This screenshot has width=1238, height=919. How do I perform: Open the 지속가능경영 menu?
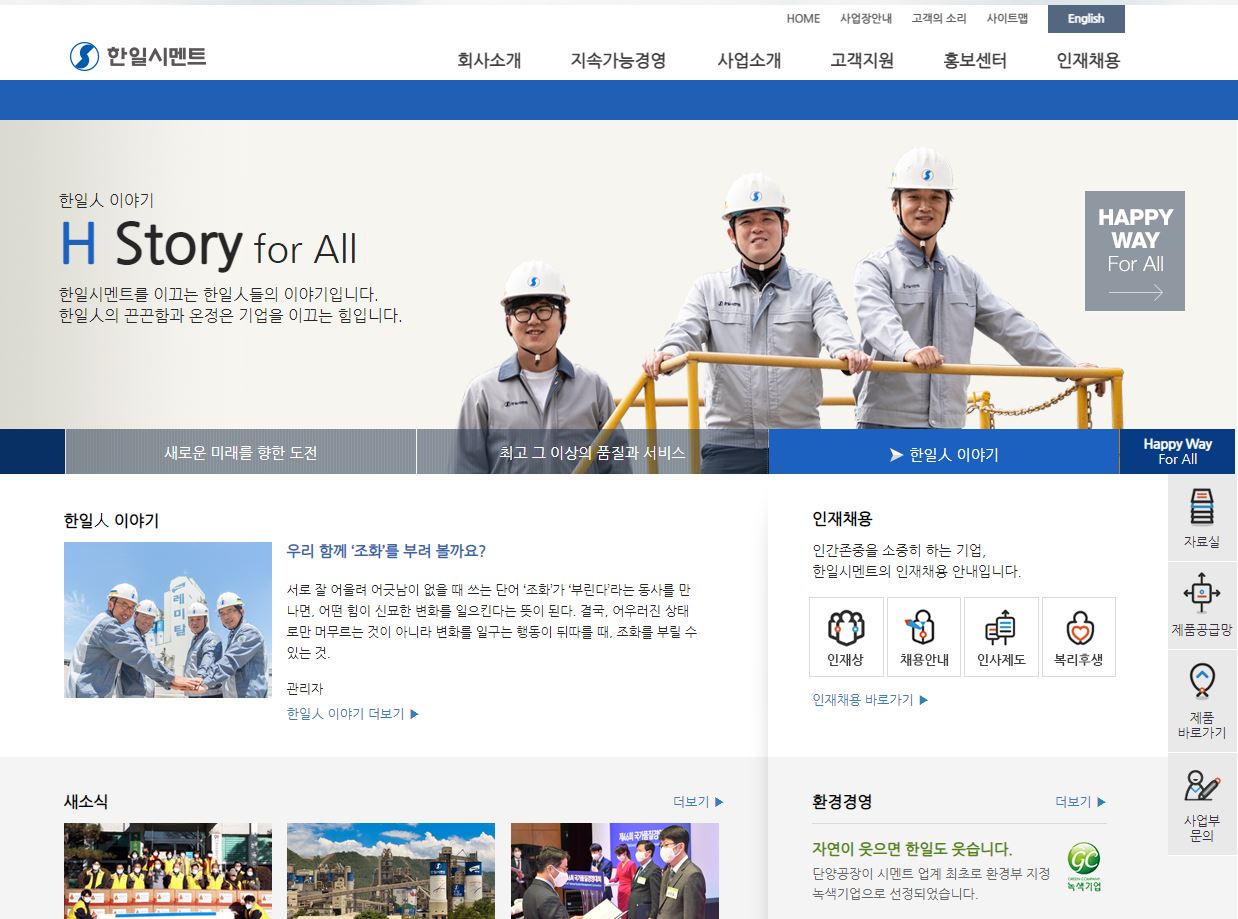(618, 60)
